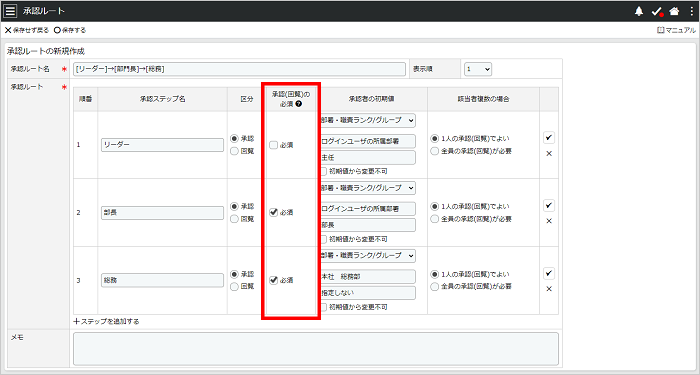The width and height of the screenshot is (700, 375).
Task: Select 回覧 radio for step 部長
Action: [x=234, y=219]
